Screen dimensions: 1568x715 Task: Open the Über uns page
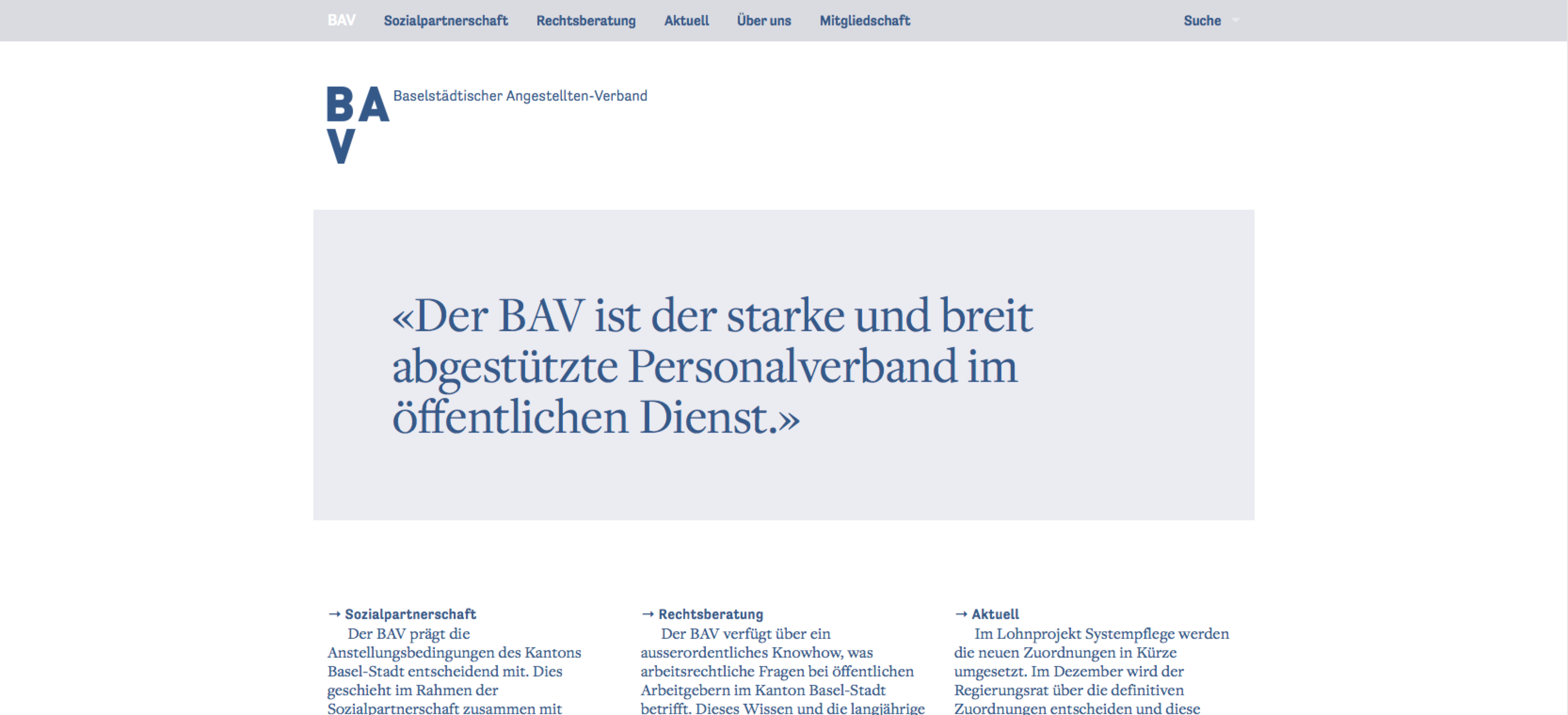click(764, 20)
